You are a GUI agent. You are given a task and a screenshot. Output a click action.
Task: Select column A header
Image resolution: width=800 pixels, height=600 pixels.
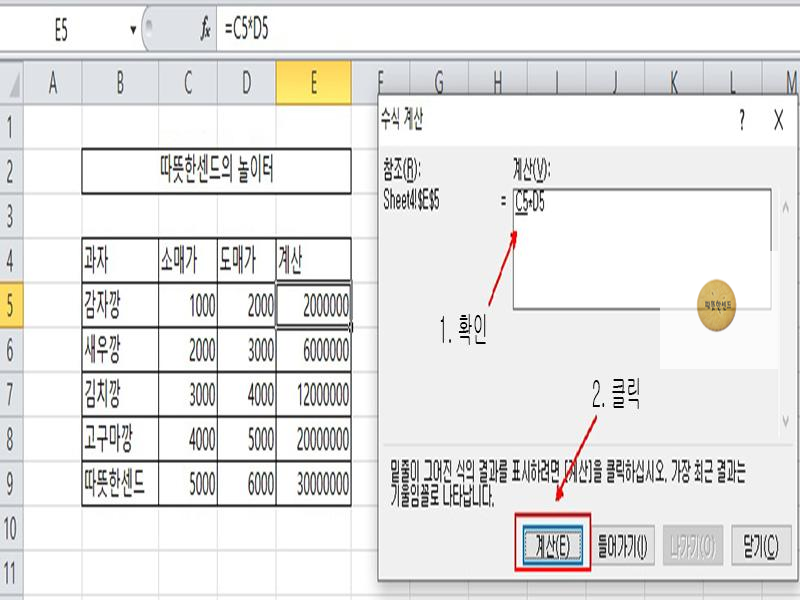pyautogui.click(x=53, y=83)
